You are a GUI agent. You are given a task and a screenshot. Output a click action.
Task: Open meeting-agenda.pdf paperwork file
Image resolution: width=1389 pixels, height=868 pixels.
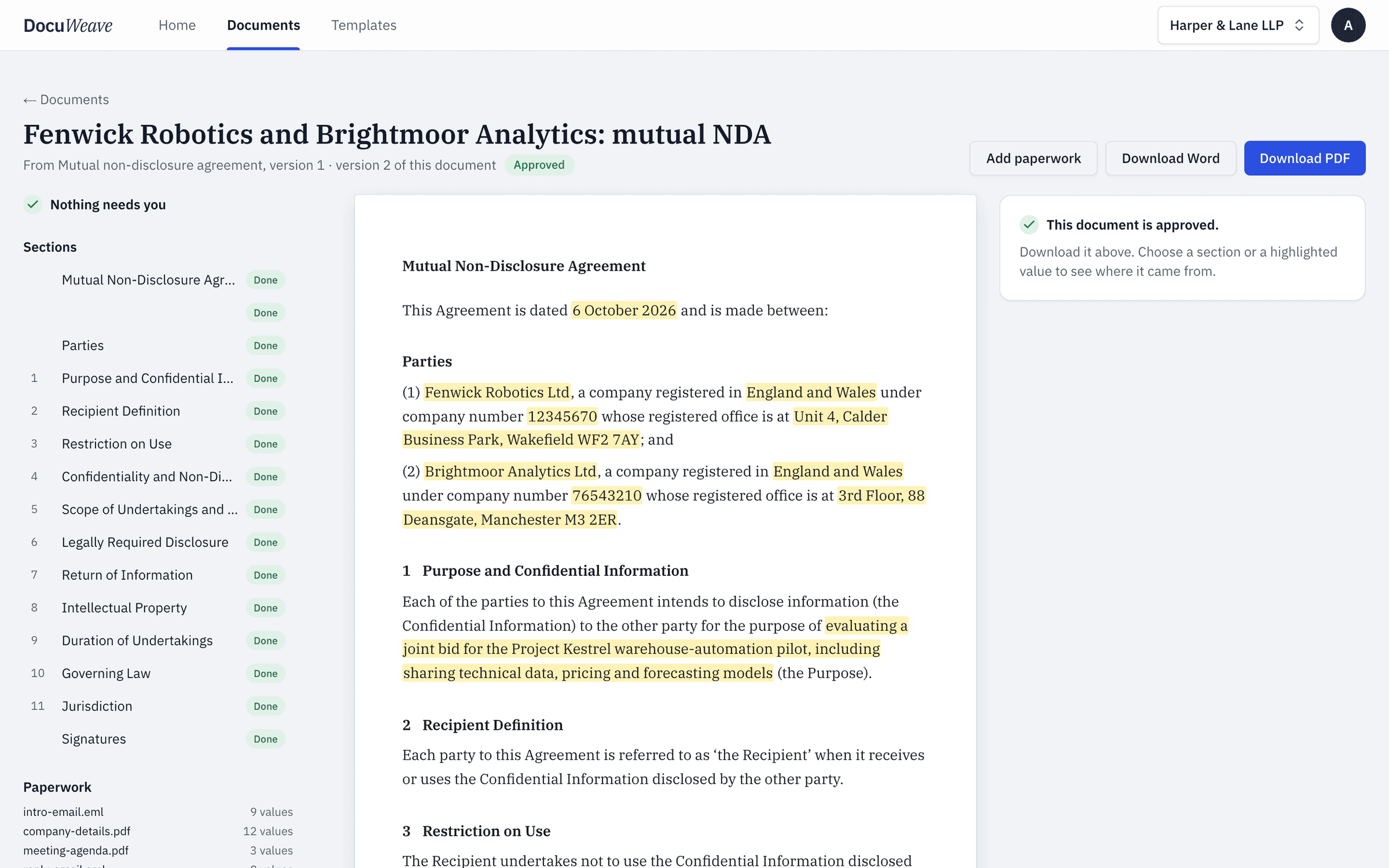click(x=76, y=850)
